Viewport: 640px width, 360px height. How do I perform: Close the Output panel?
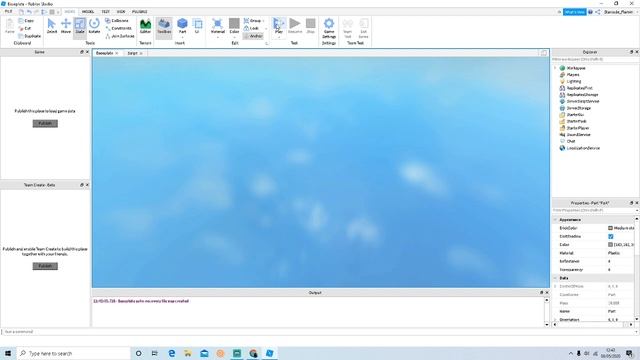[x=547, y=293]
